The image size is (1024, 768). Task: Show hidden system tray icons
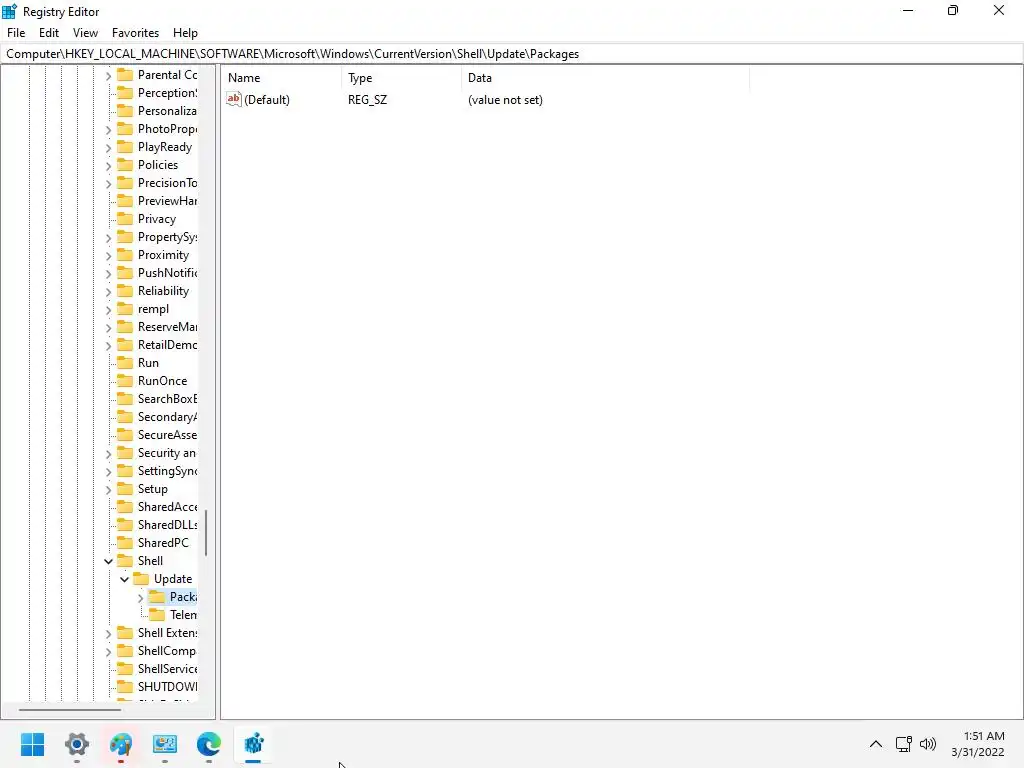(876, 744)
